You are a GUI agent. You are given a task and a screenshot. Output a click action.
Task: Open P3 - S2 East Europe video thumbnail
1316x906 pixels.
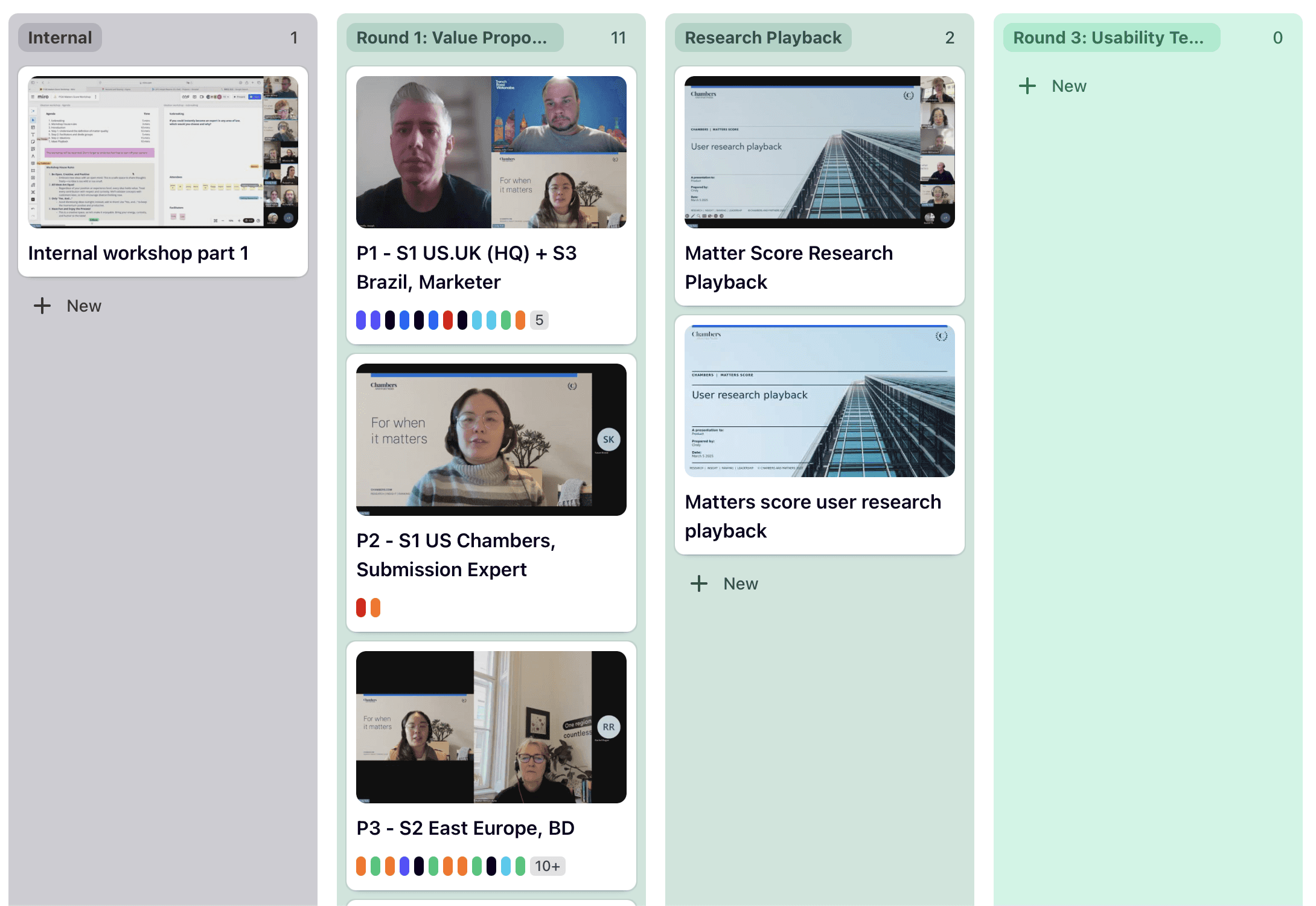[491, 727]
